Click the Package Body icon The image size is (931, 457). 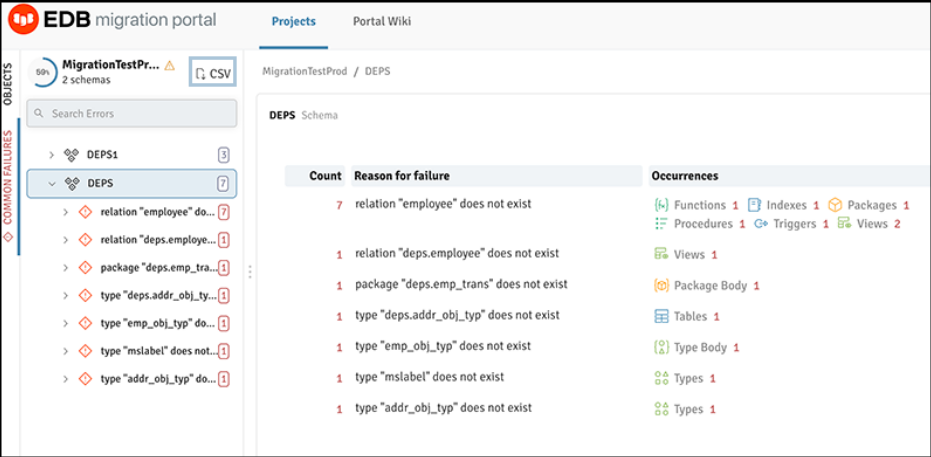click(x=661, y=285)
